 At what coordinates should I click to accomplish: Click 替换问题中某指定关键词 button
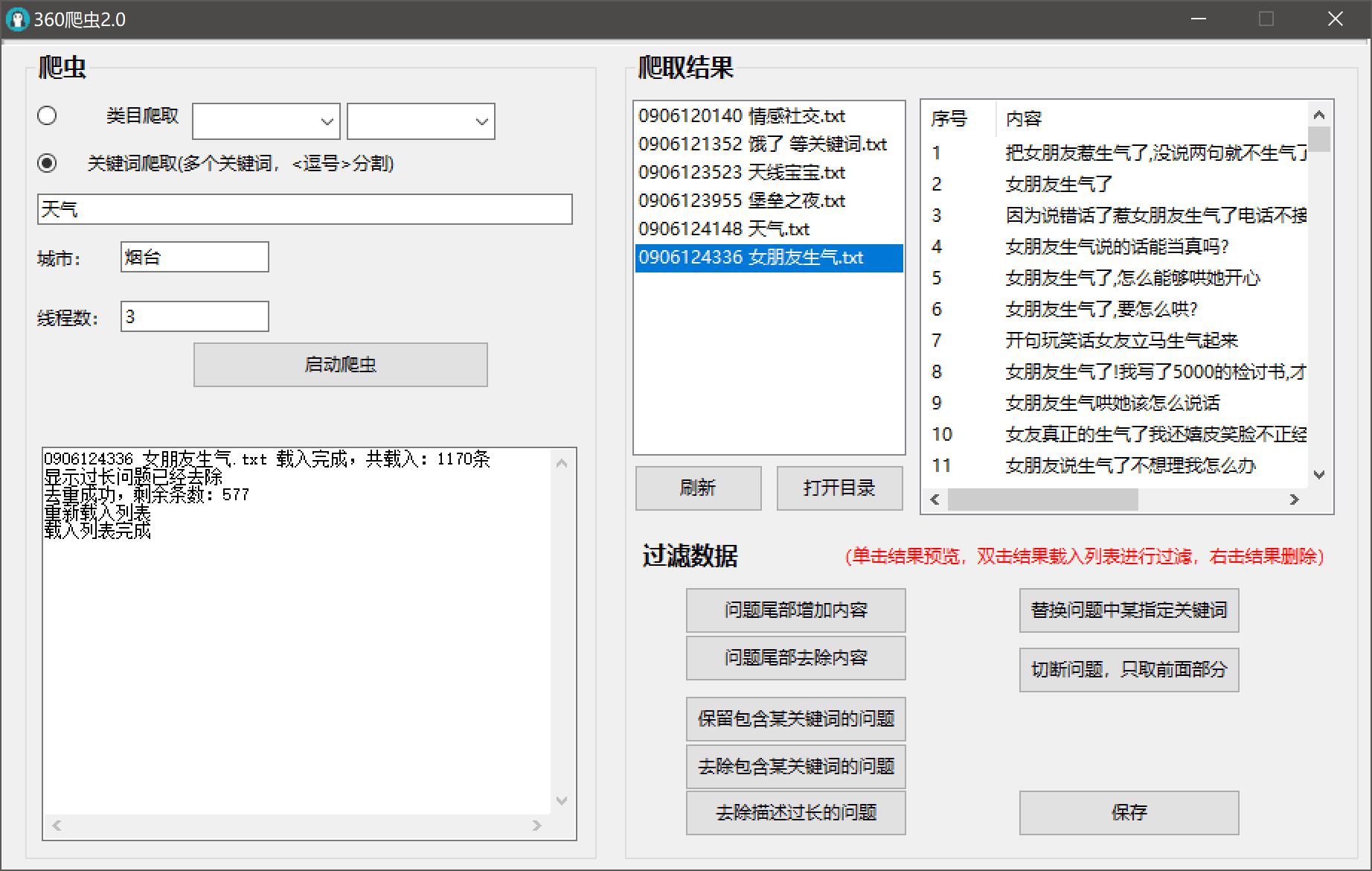[x=1128, y=610]
